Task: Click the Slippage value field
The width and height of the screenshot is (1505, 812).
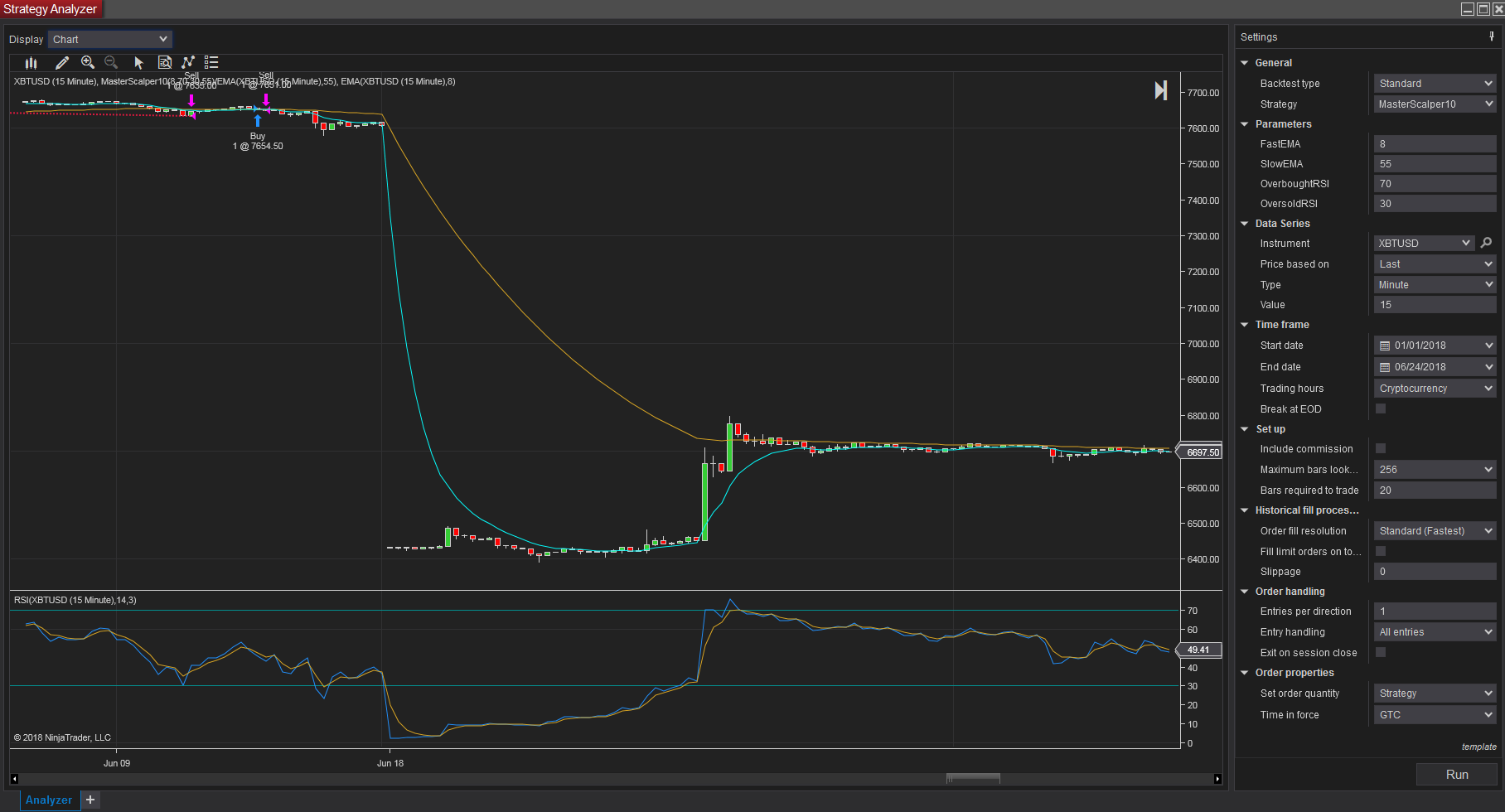Action: [1435, 571]
